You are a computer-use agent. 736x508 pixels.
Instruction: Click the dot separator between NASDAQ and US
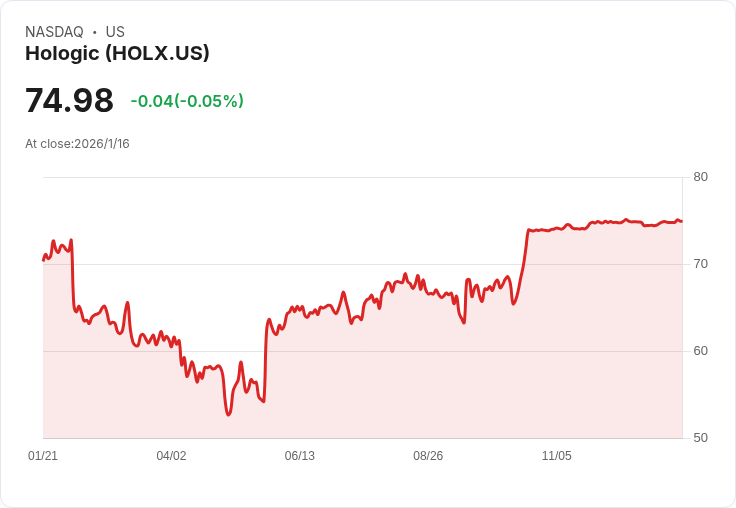click(x=94, y=32)
